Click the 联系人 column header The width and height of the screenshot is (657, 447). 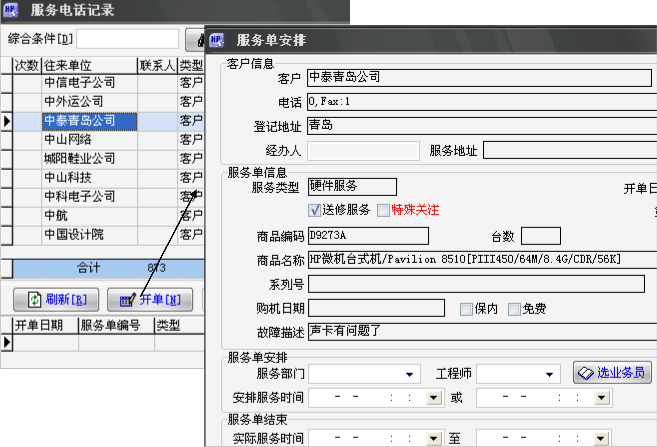coord(158,65)
